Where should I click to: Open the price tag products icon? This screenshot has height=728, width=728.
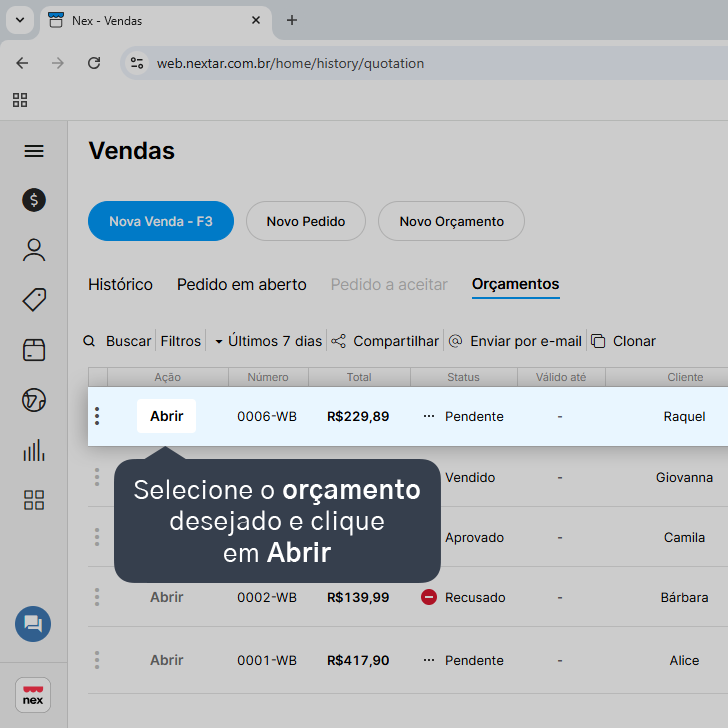tap(34, 300)
